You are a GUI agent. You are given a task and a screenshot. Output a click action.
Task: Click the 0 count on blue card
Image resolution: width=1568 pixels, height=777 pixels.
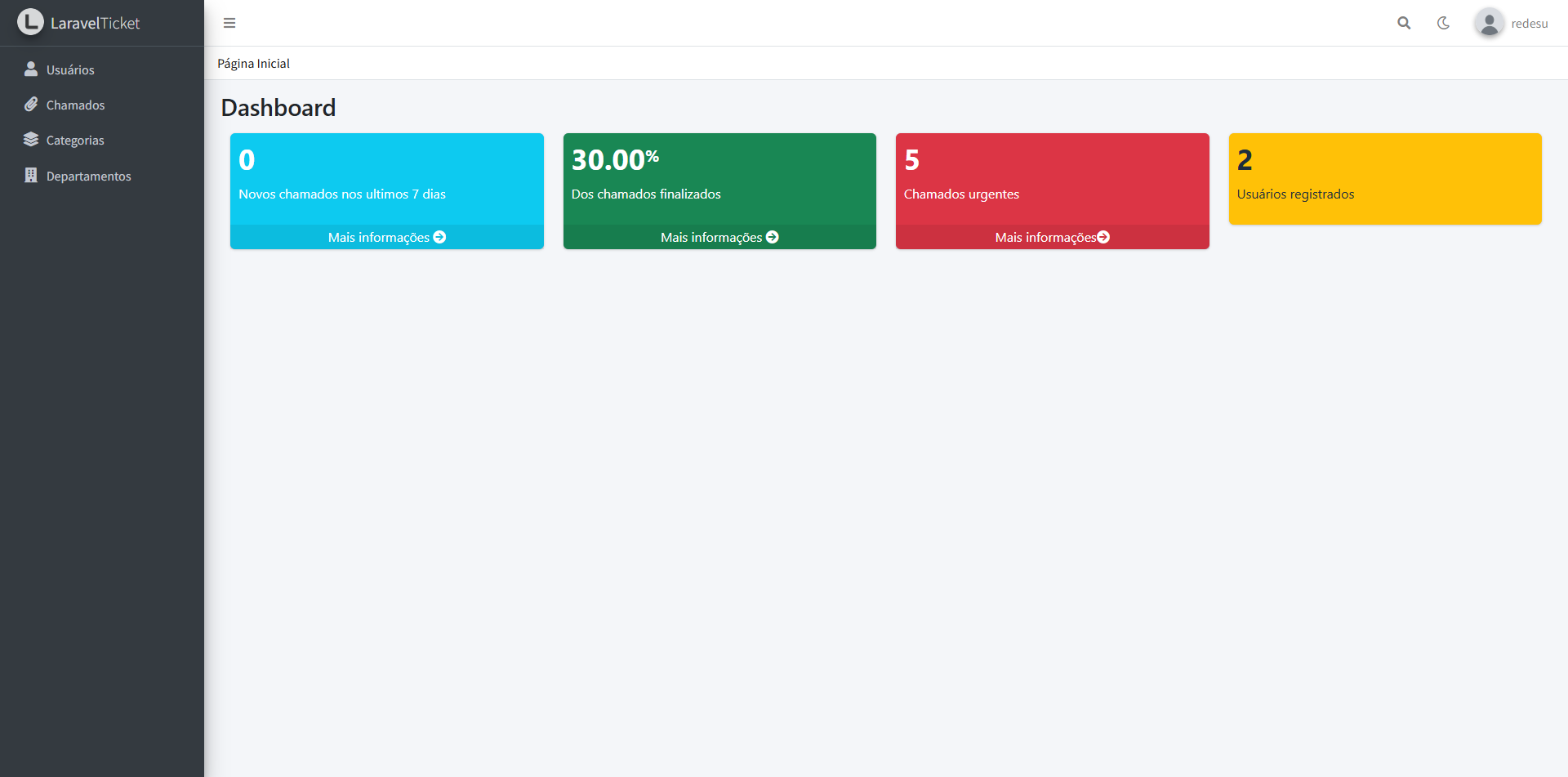pyautogui.click(x=247, y=160)
